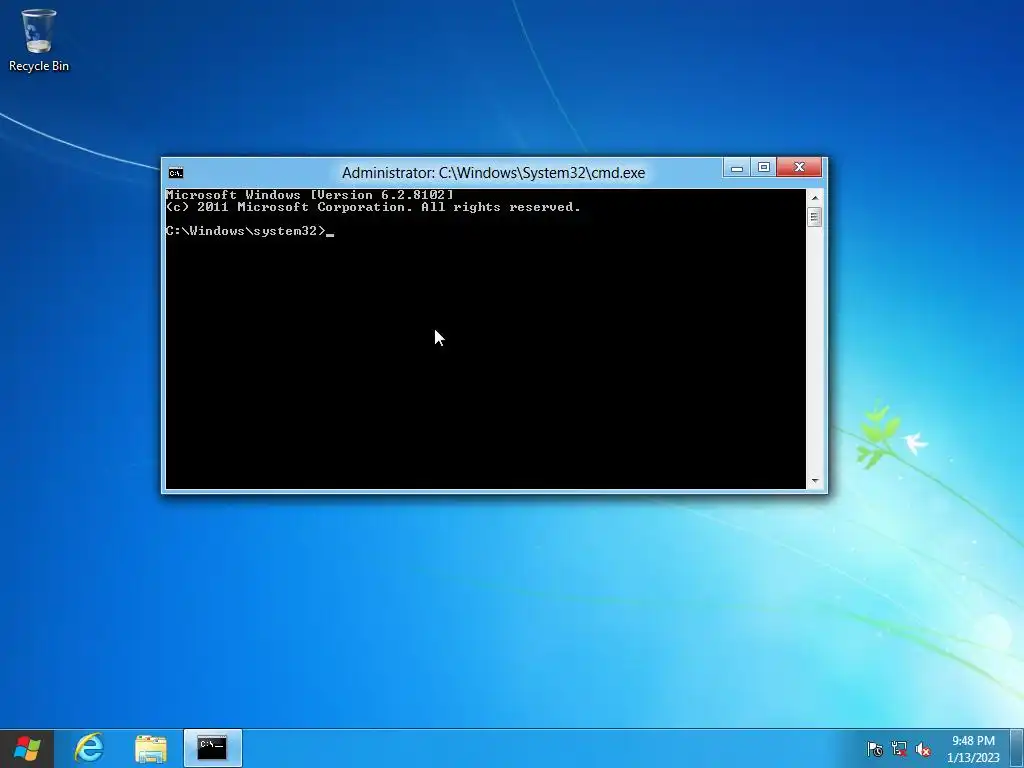
Task: Open the clock showing 9:48 PM
Action: 973,741
